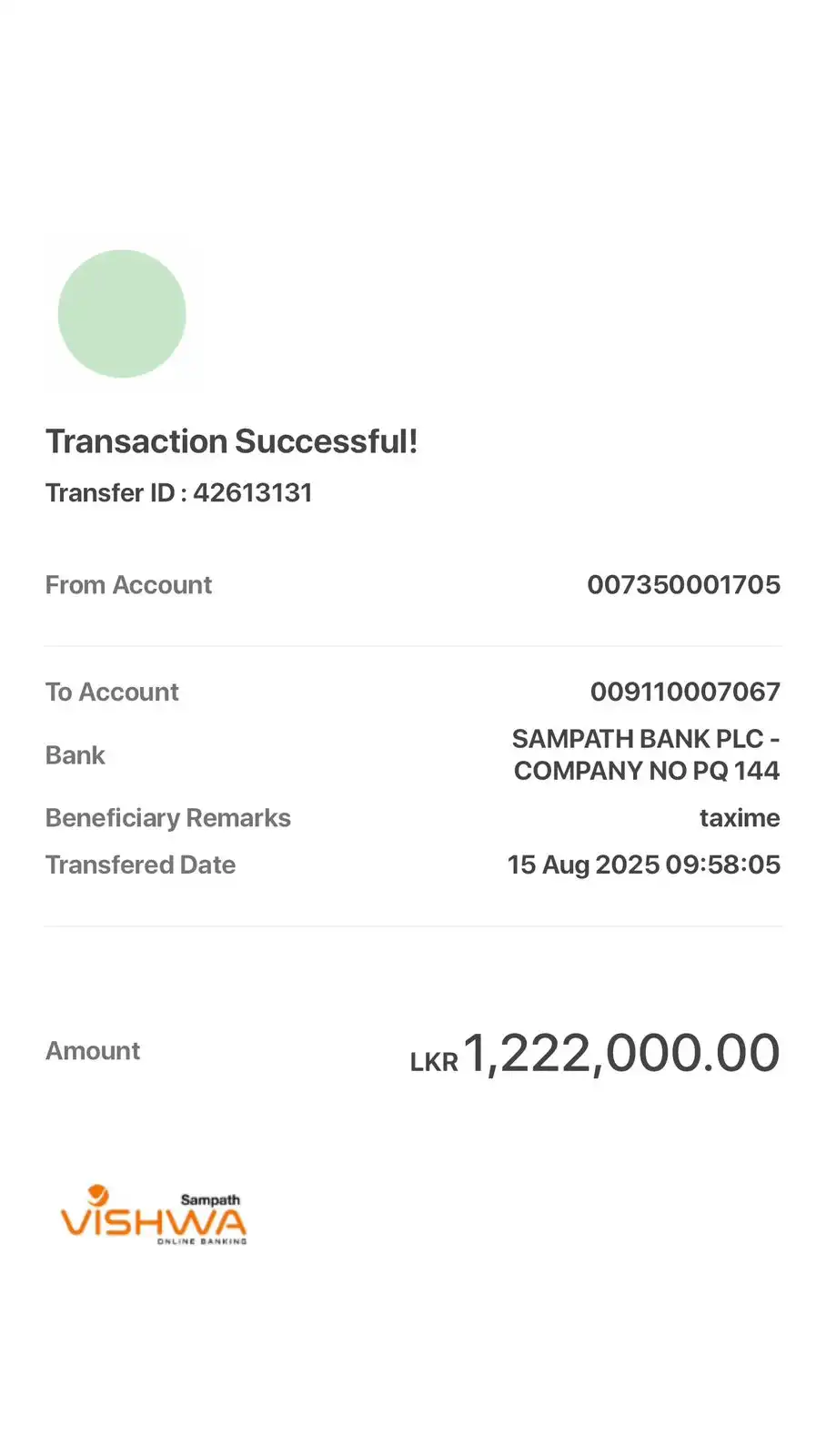This screenshot has height=1456, width=826.
Task: Click the Online Banking tagline under Vishwa
Action: click(201, 1241)
